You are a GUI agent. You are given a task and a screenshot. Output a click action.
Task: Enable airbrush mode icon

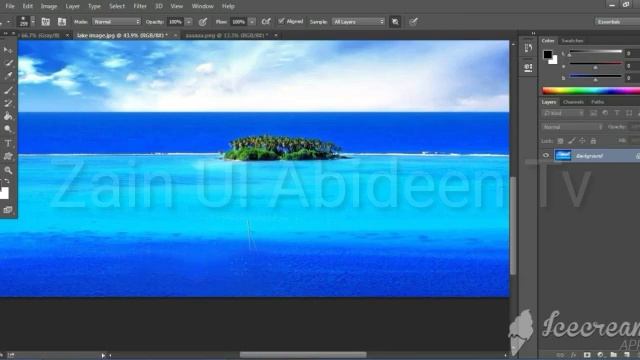[x=266, y=22]
